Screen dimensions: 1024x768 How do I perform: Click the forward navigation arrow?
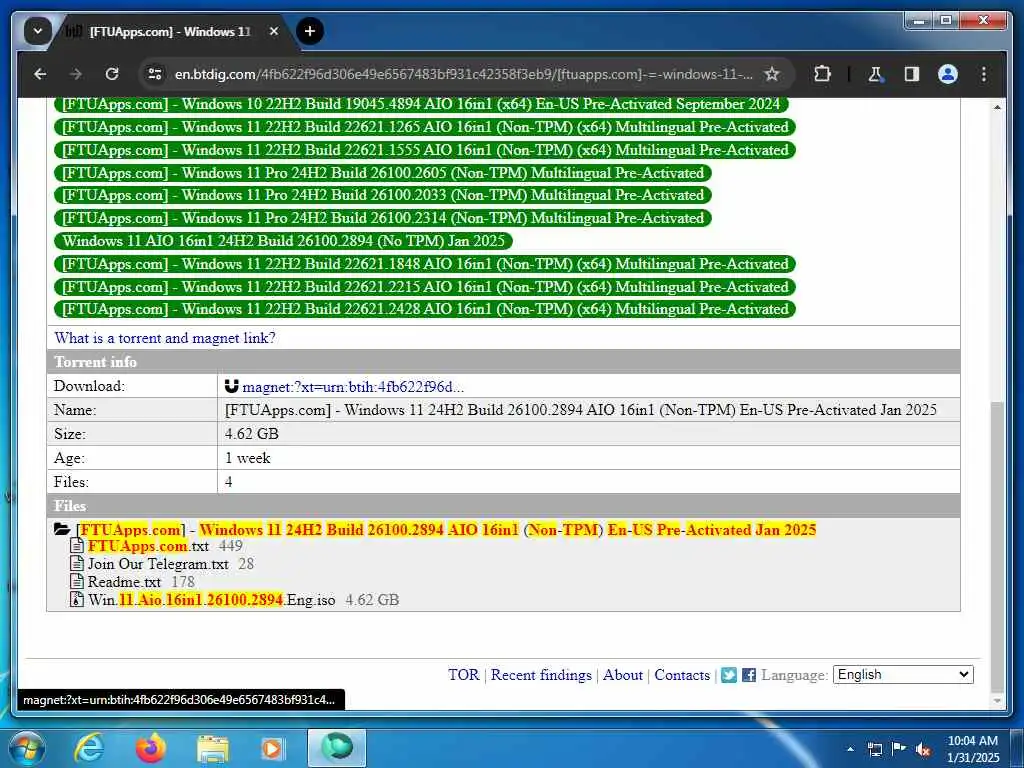(x=76, y=74)
